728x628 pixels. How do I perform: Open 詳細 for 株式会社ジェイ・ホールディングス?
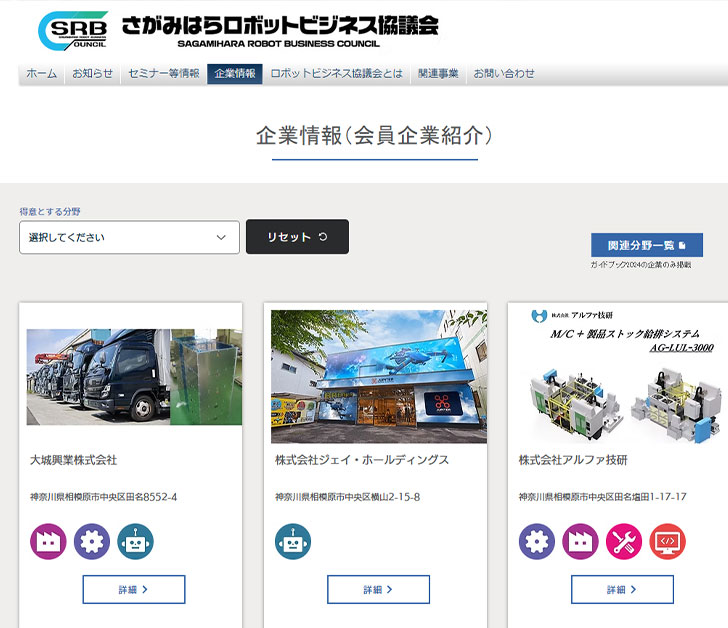click(x=378, y=589)
